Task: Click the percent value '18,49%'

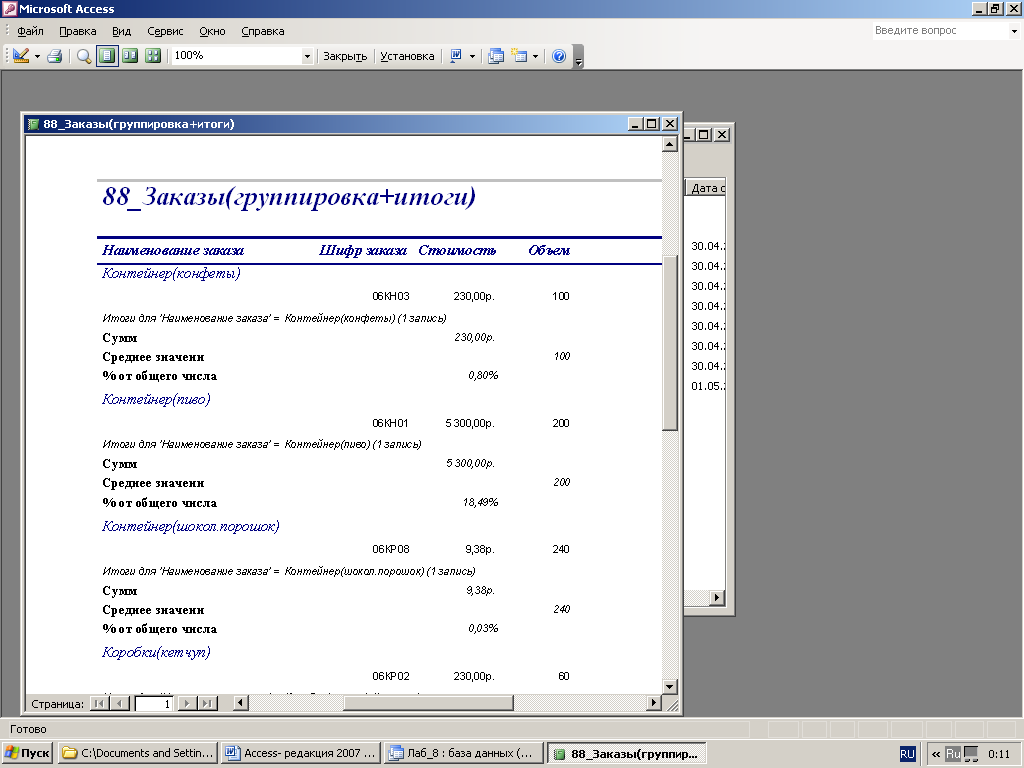Action: pyautogui.click(x=481, y=502)
